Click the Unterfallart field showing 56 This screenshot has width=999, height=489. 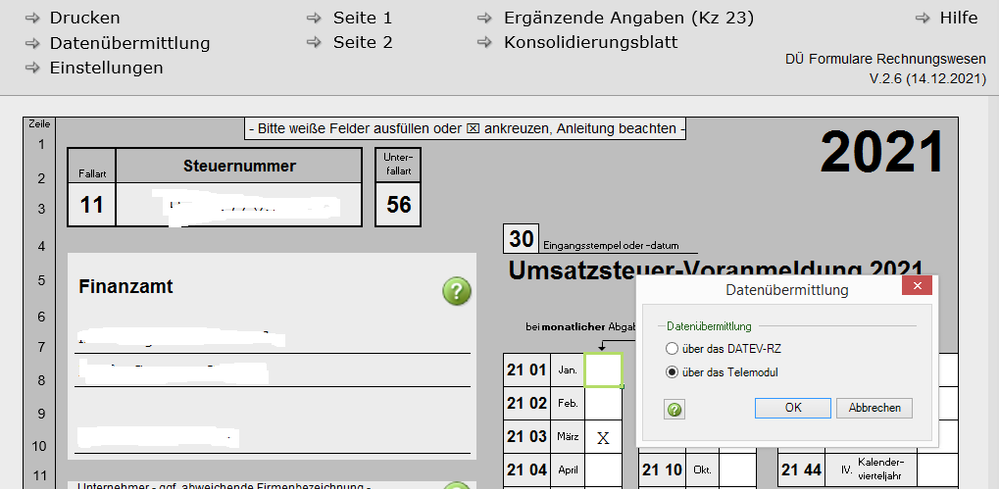tap(398, 206)
